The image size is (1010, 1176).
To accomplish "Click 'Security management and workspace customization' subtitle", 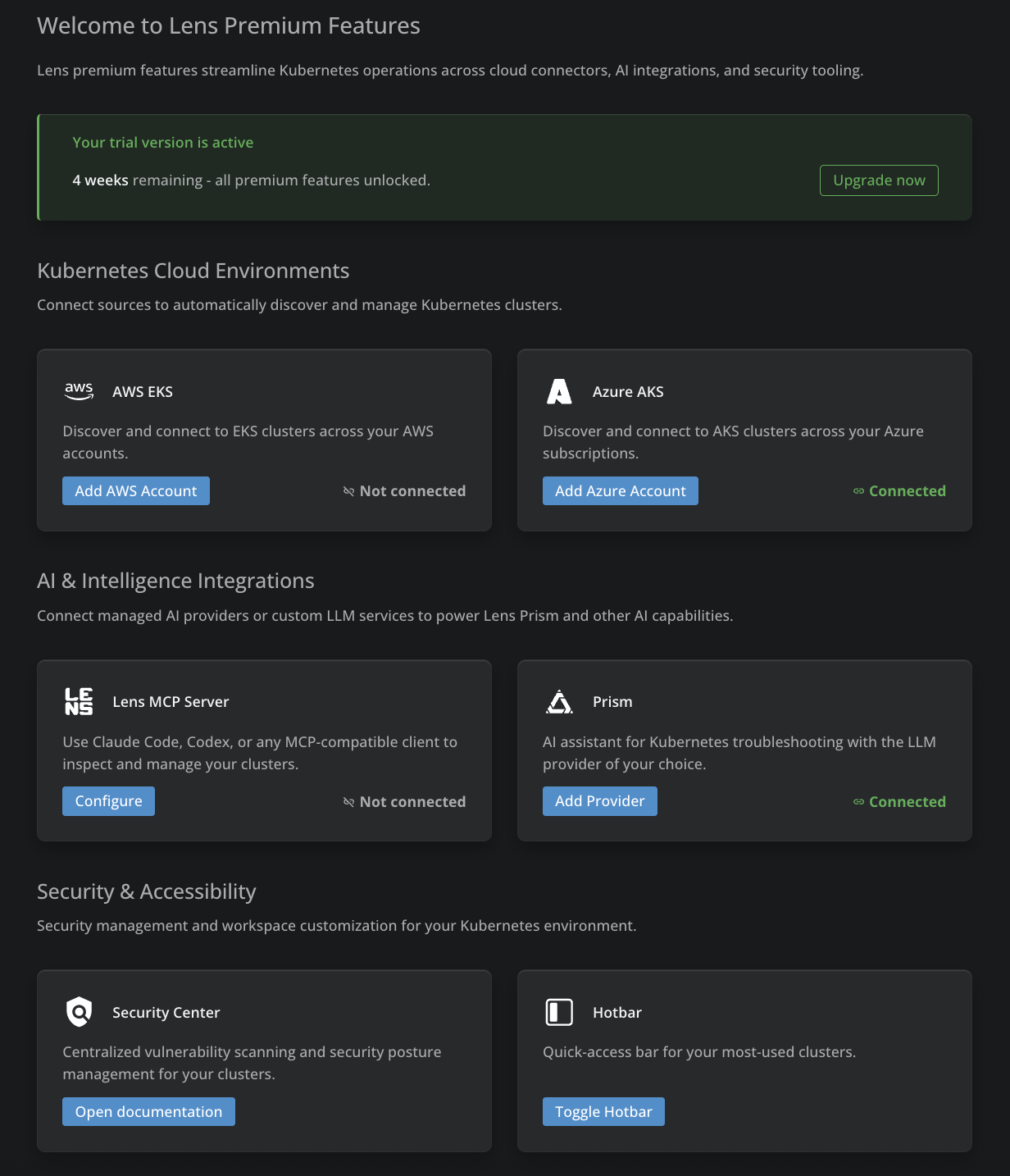I will (336, 926).
